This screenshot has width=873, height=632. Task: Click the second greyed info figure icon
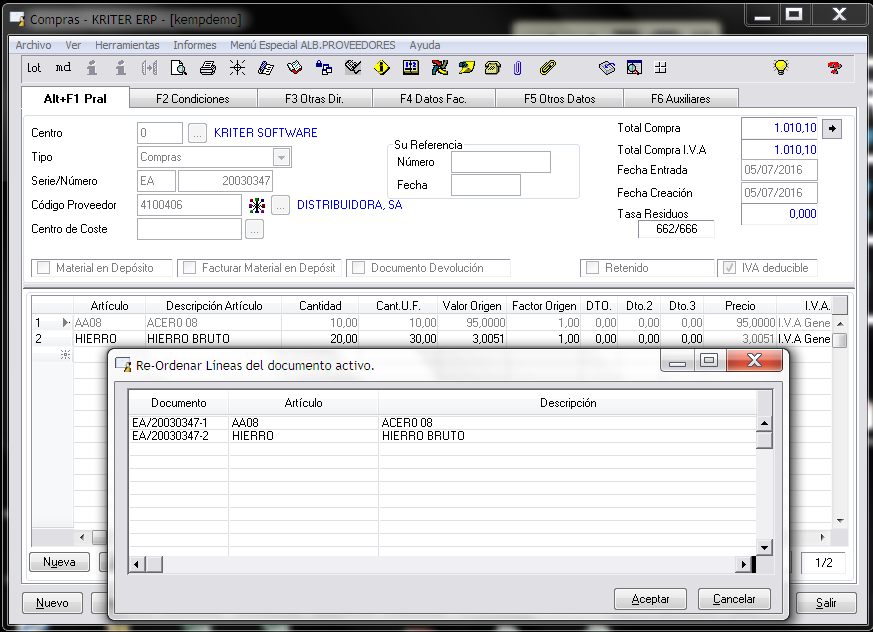[x=120, y=68]
